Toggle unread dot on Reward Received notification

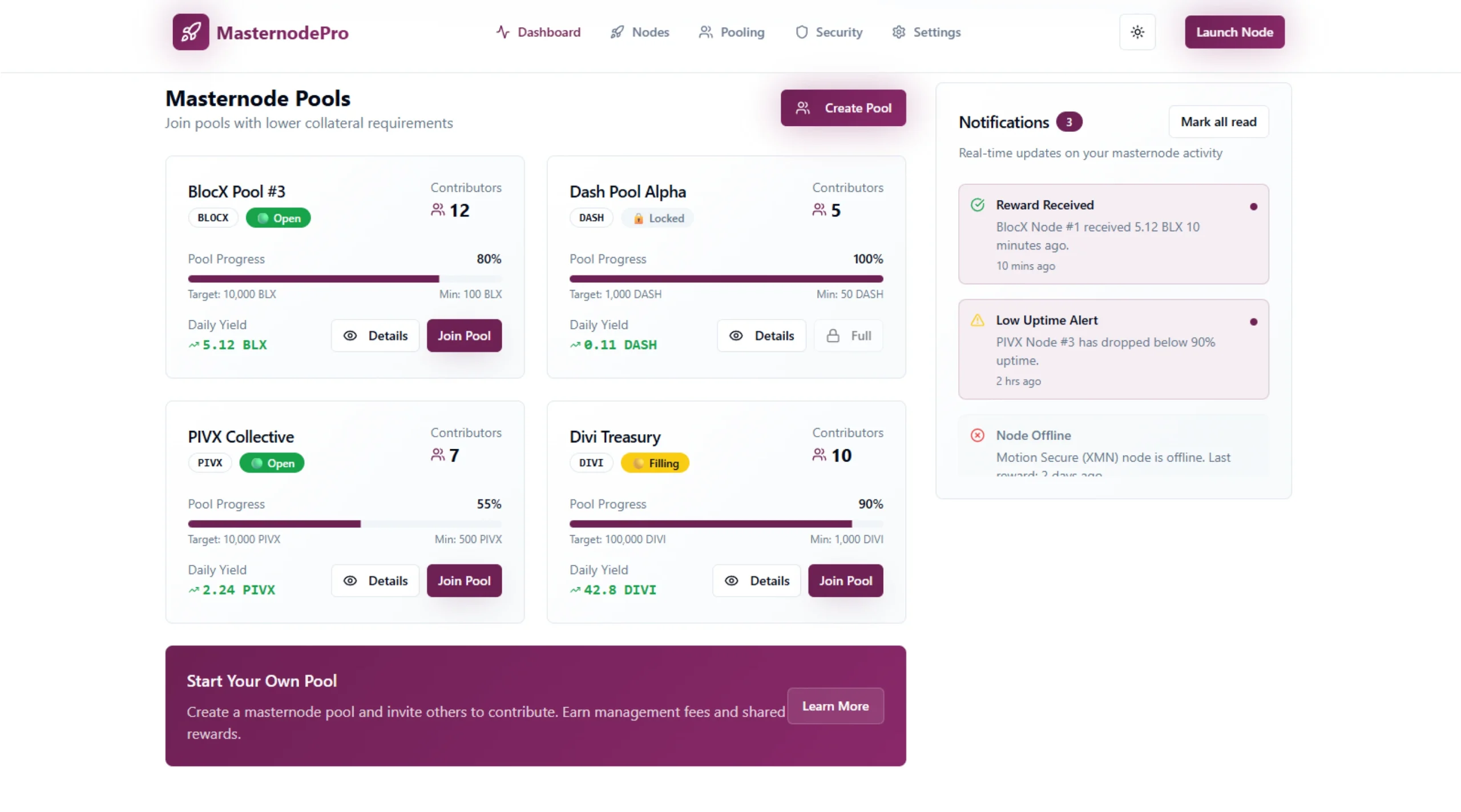[1254, 206]
